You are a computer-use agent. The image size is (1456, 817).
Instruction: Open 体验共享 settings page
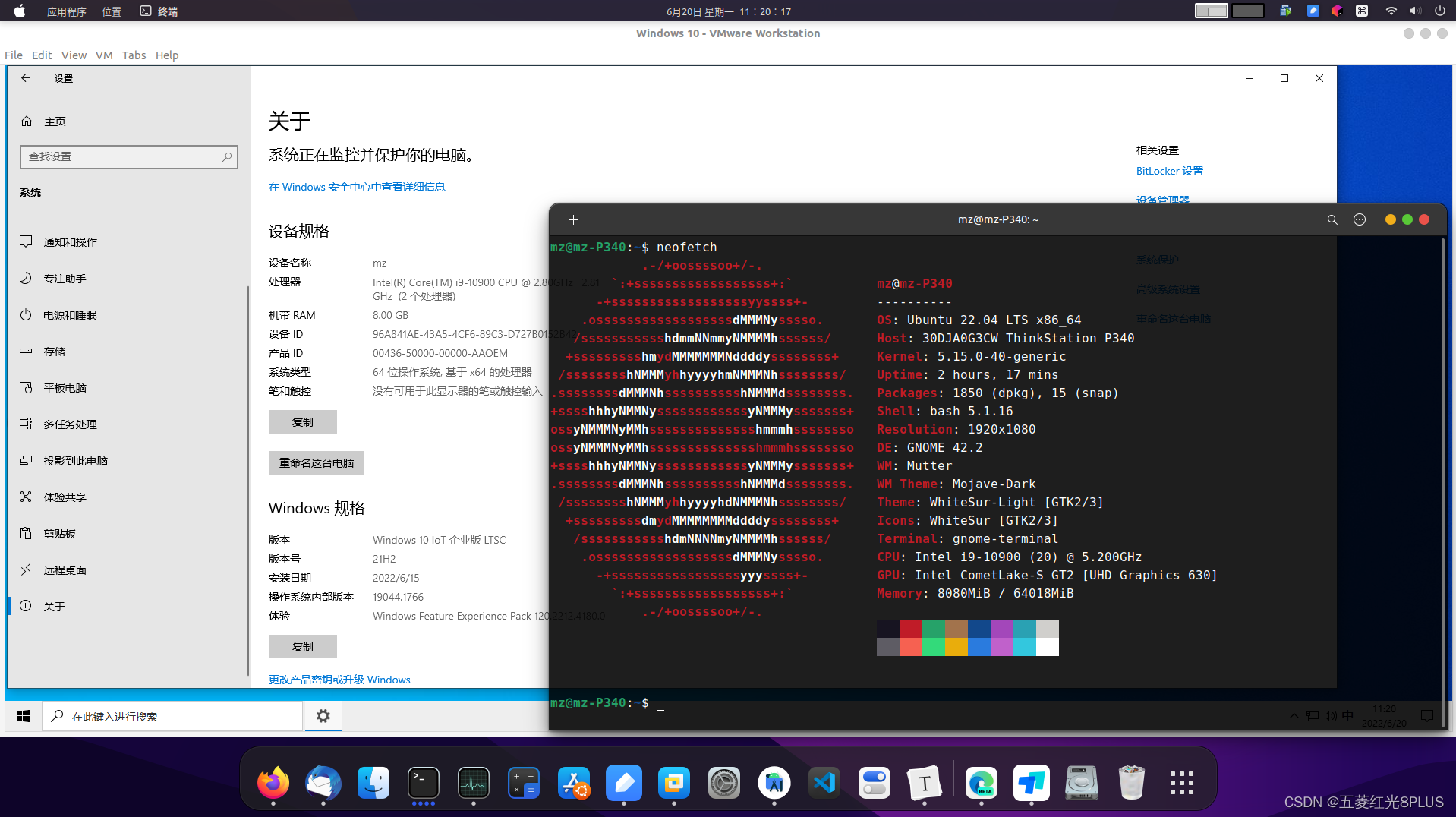pyautogui.click(x=128, y=497)
